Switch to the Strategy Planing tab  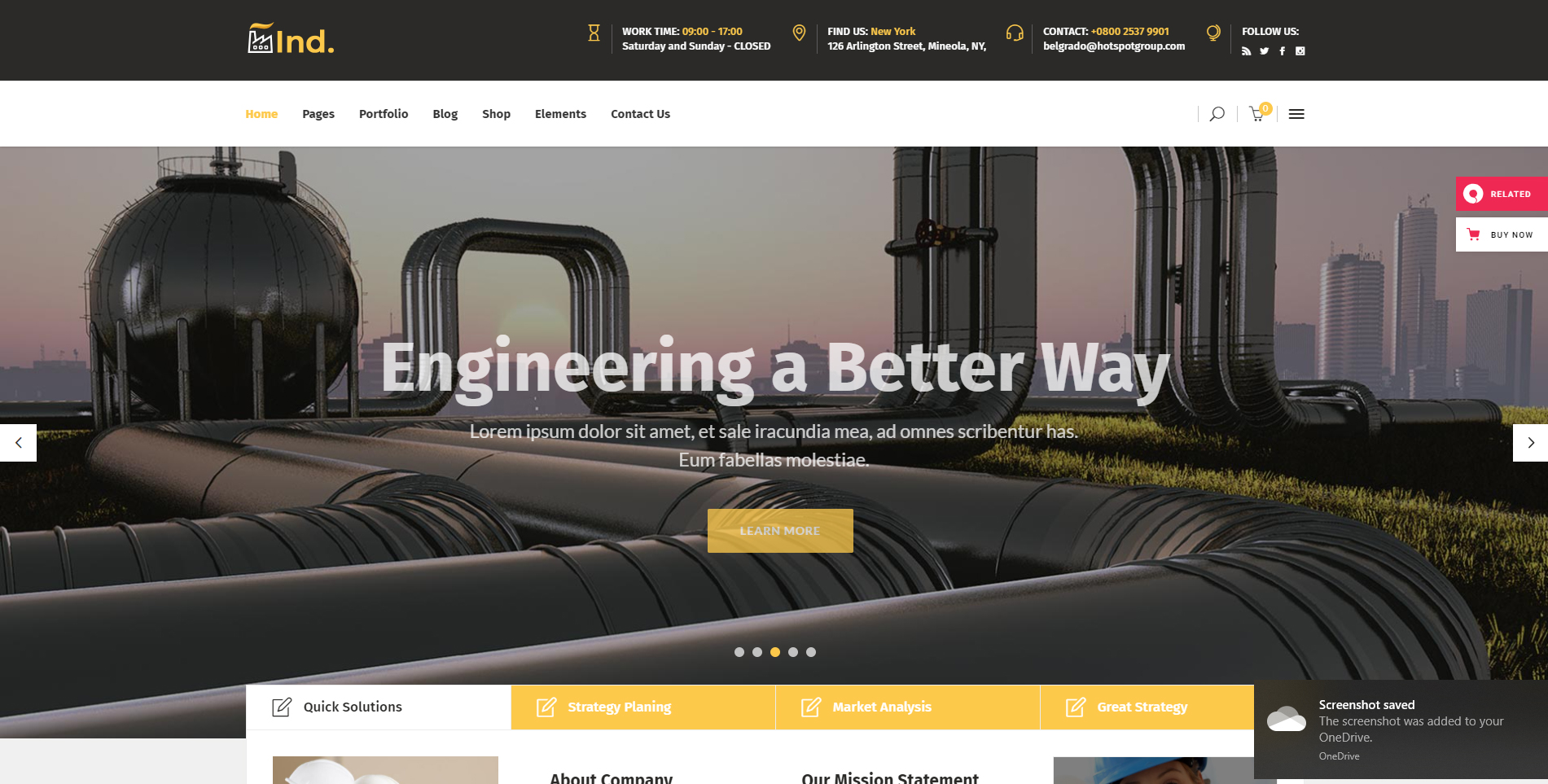643,707
